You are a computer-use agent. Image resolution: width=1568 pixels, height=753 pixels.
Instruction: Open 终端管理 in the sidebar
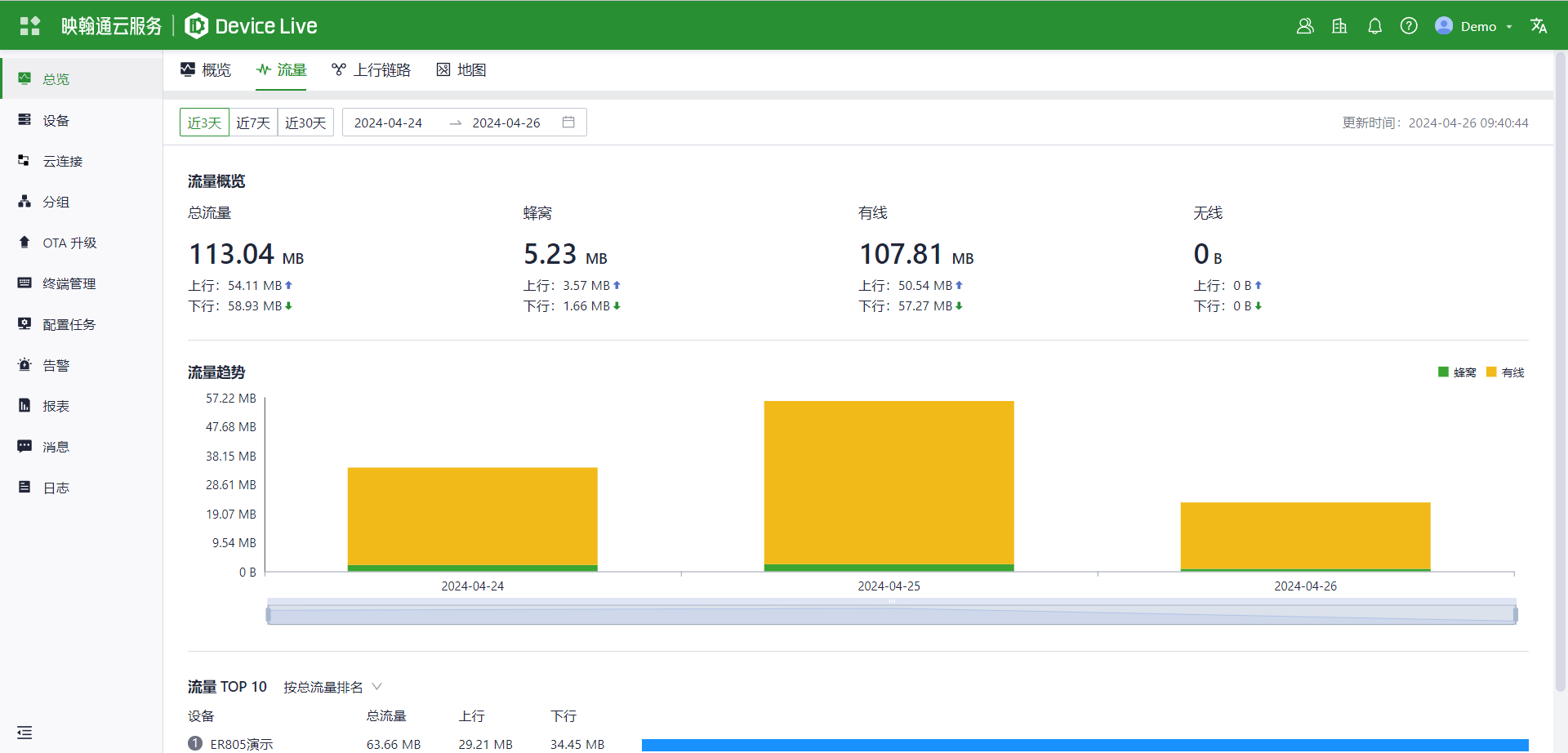coord(81,283)
